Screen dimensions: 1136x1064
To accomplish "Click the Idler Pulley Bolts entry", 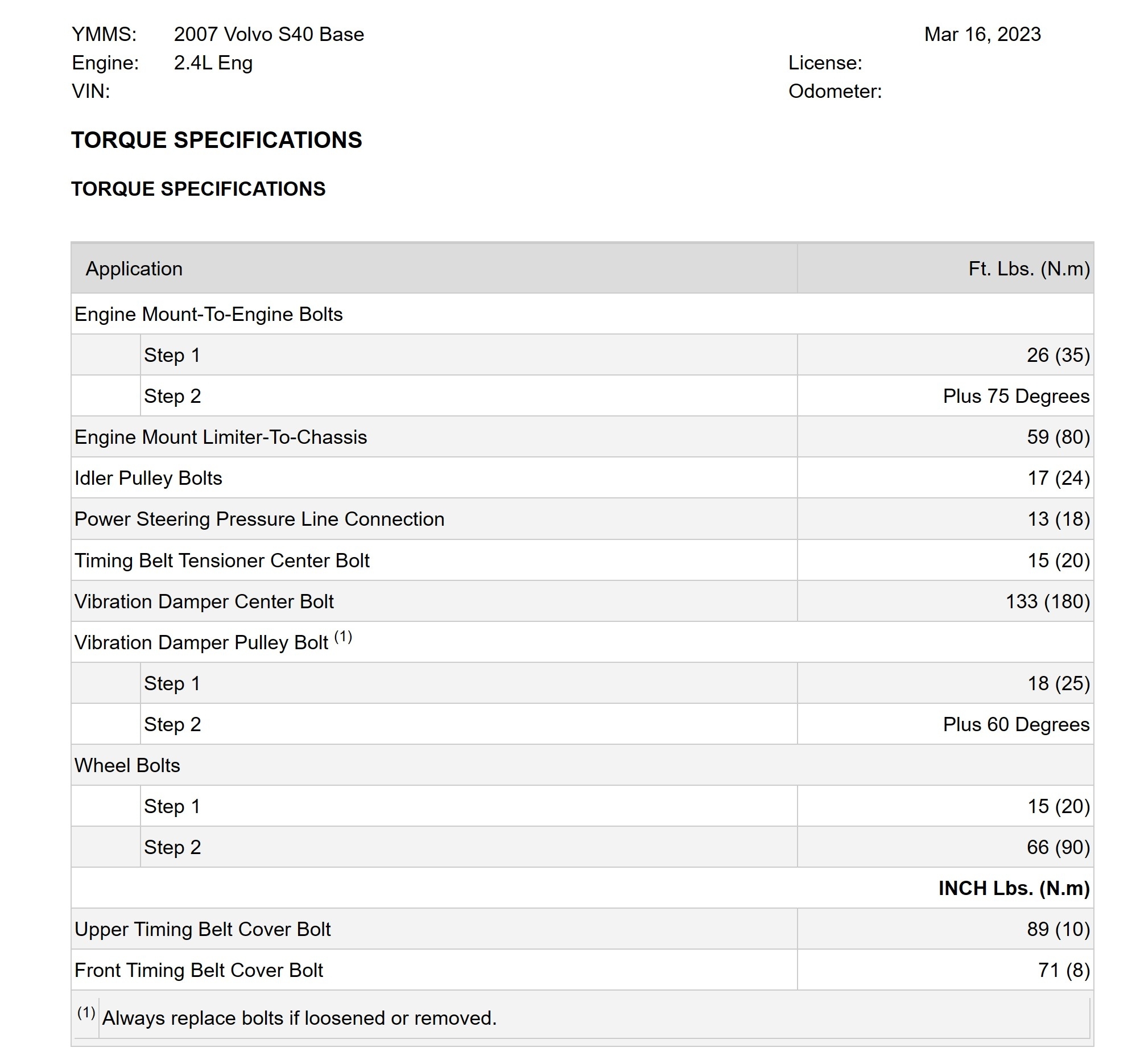I will (148, 479).
